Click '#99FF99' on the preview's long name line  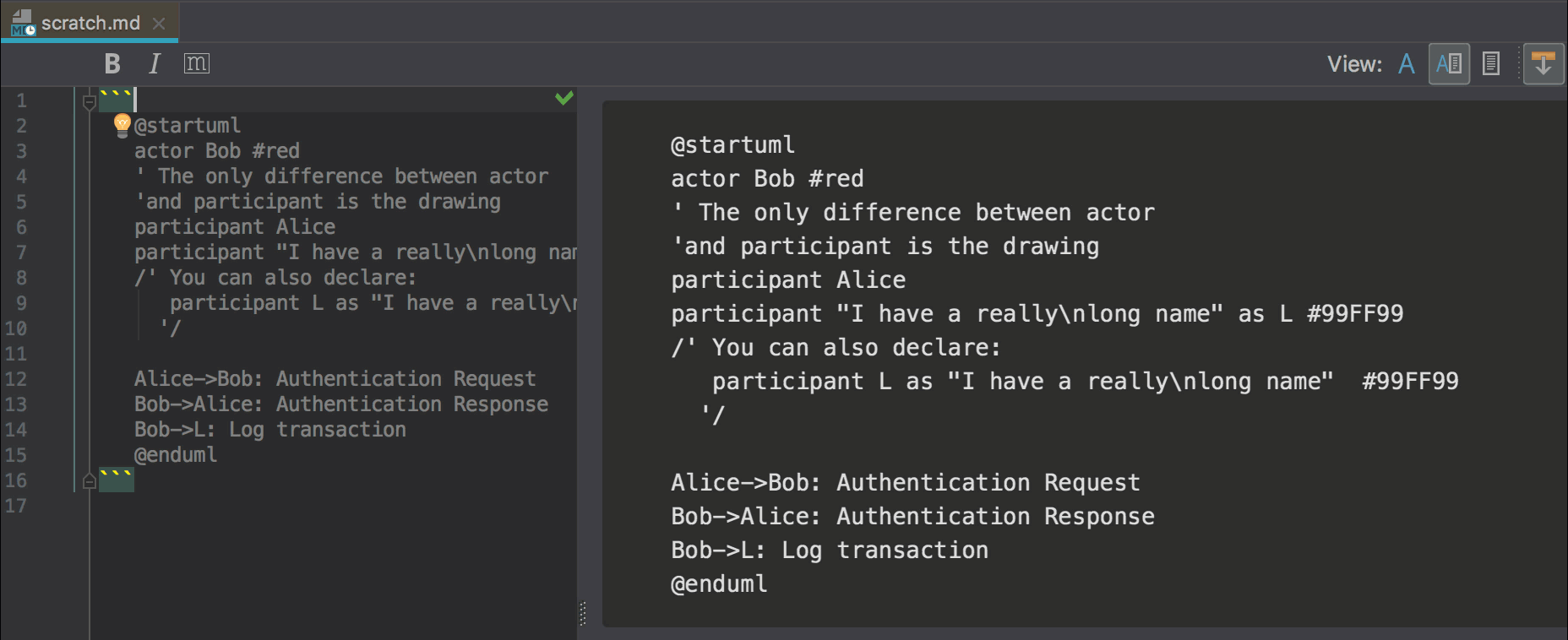[x=1355, y=314]
